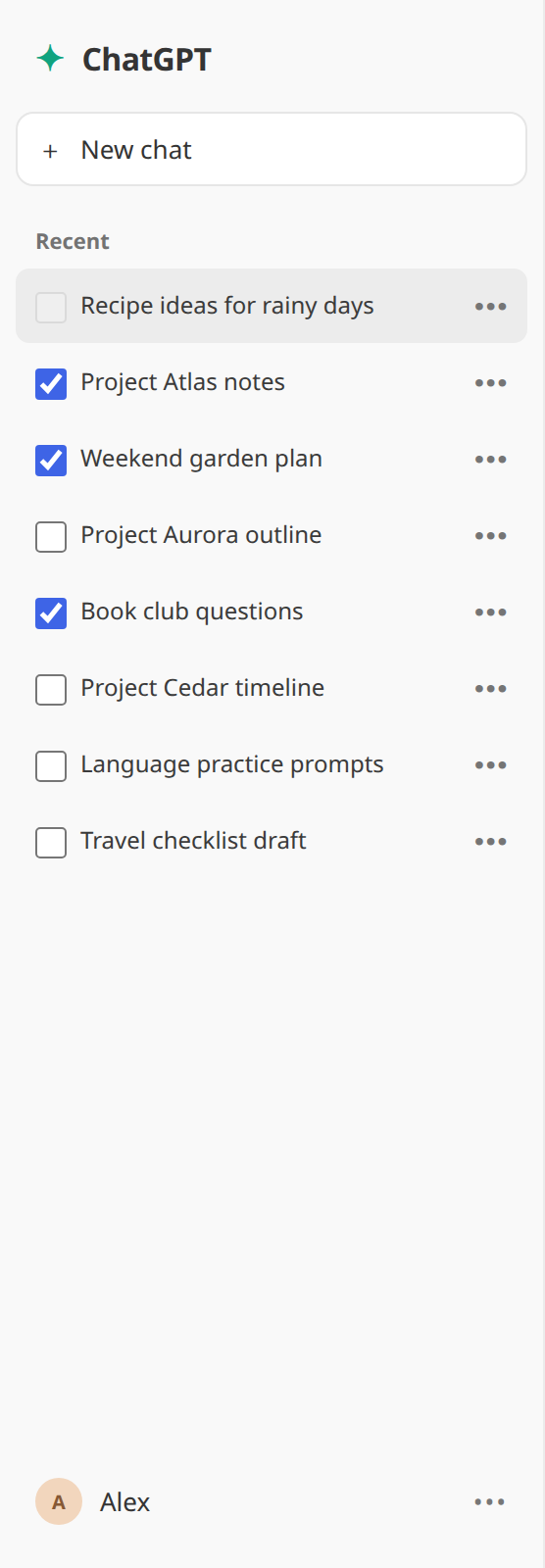Start a New chat

click(272, 149)
